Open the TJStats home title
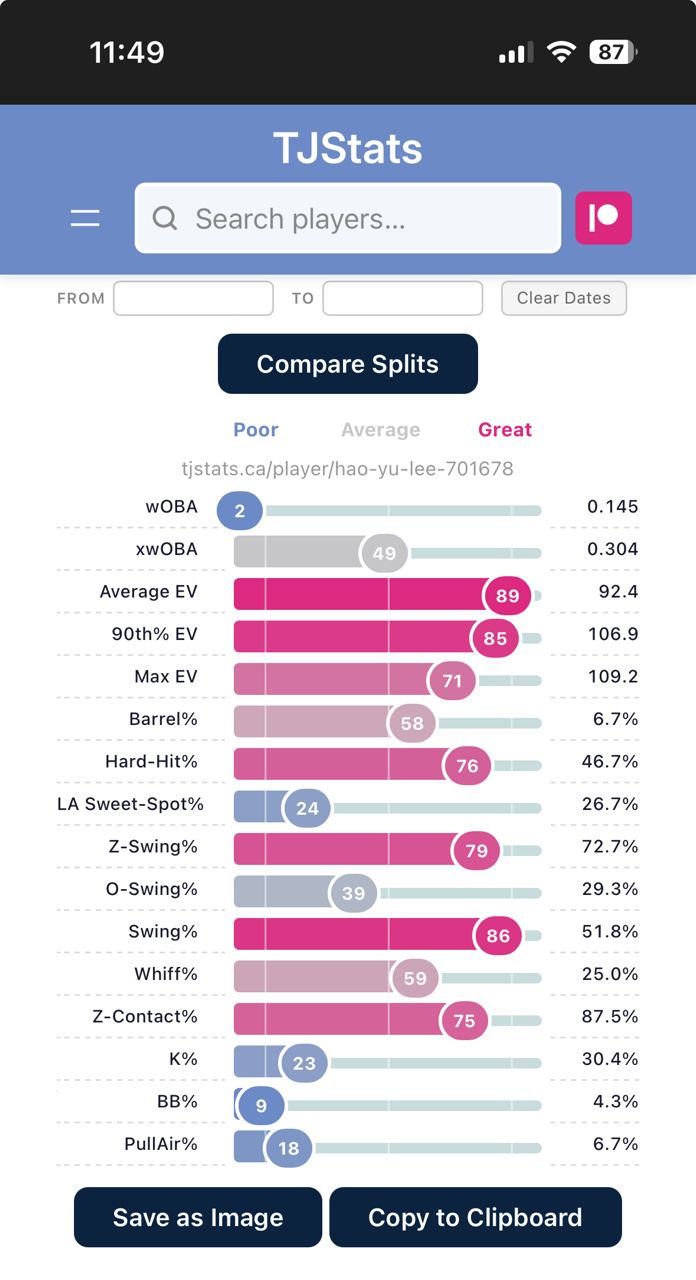The image size is (696, 1280). [348, 149]
